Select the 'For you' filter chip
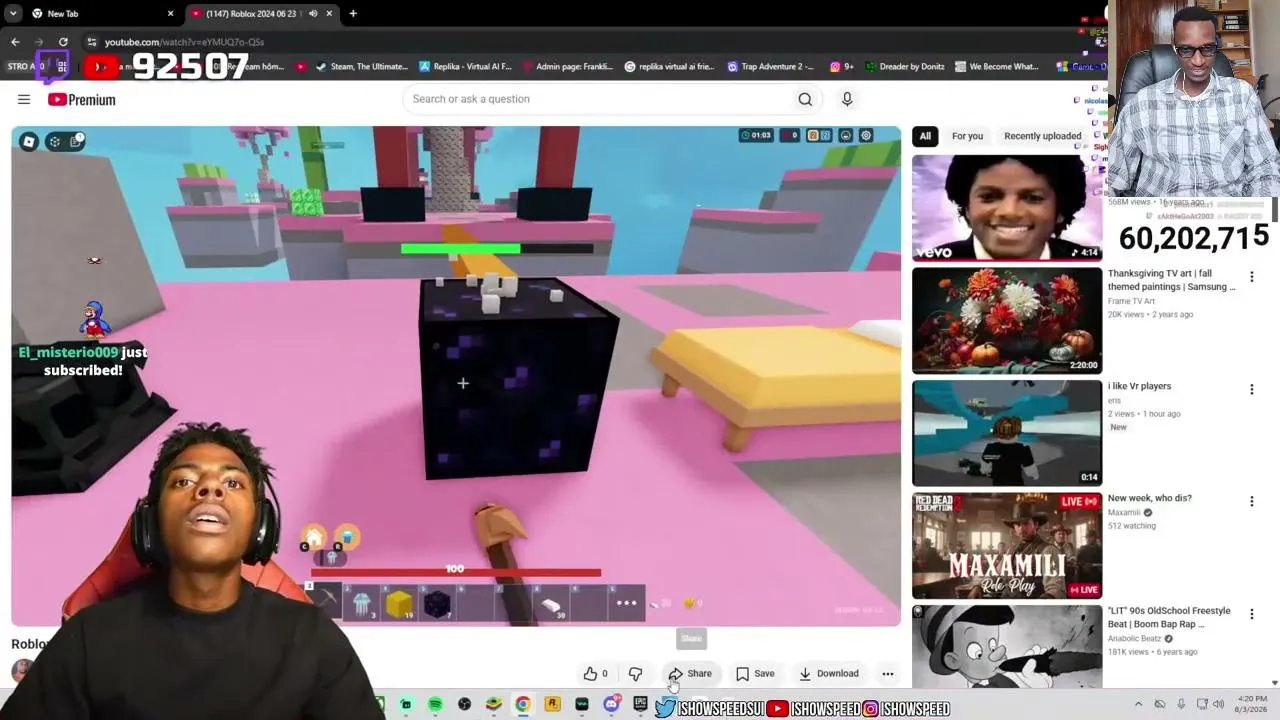 click(x=967, y=136)
